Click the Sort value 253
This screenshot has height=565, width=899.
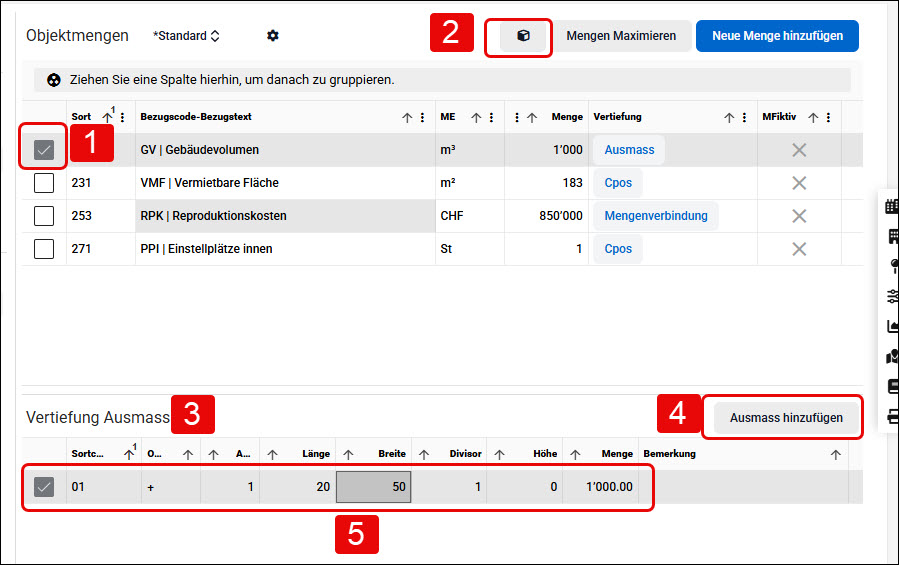coord(81,216)
